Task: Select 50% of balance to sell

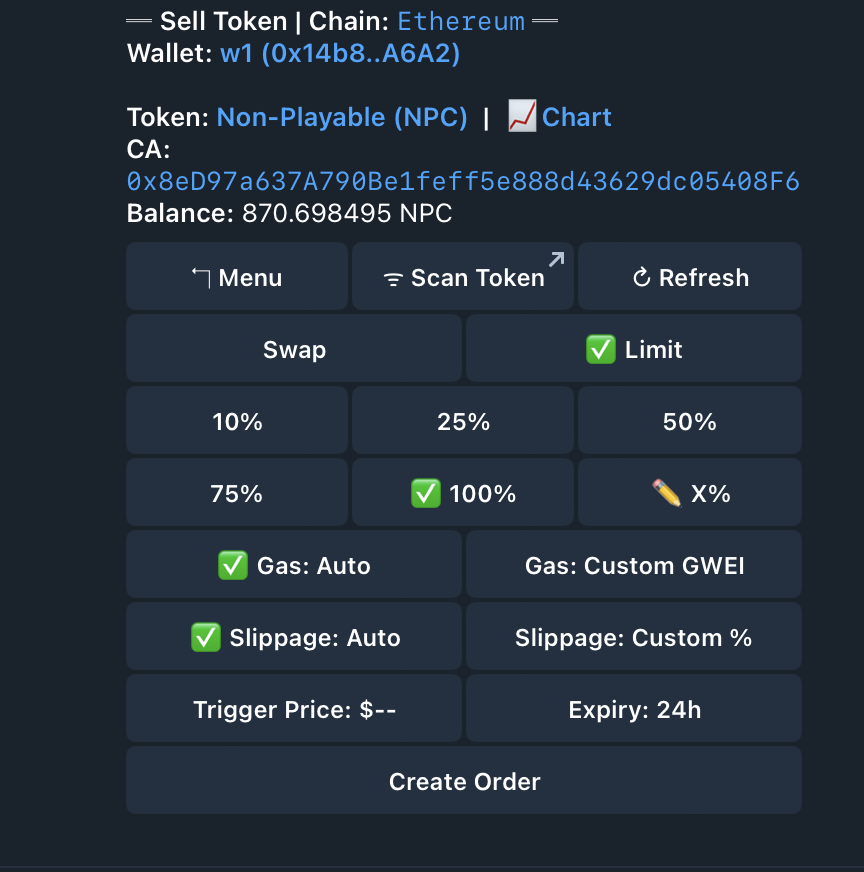Action: click(690, 421)
